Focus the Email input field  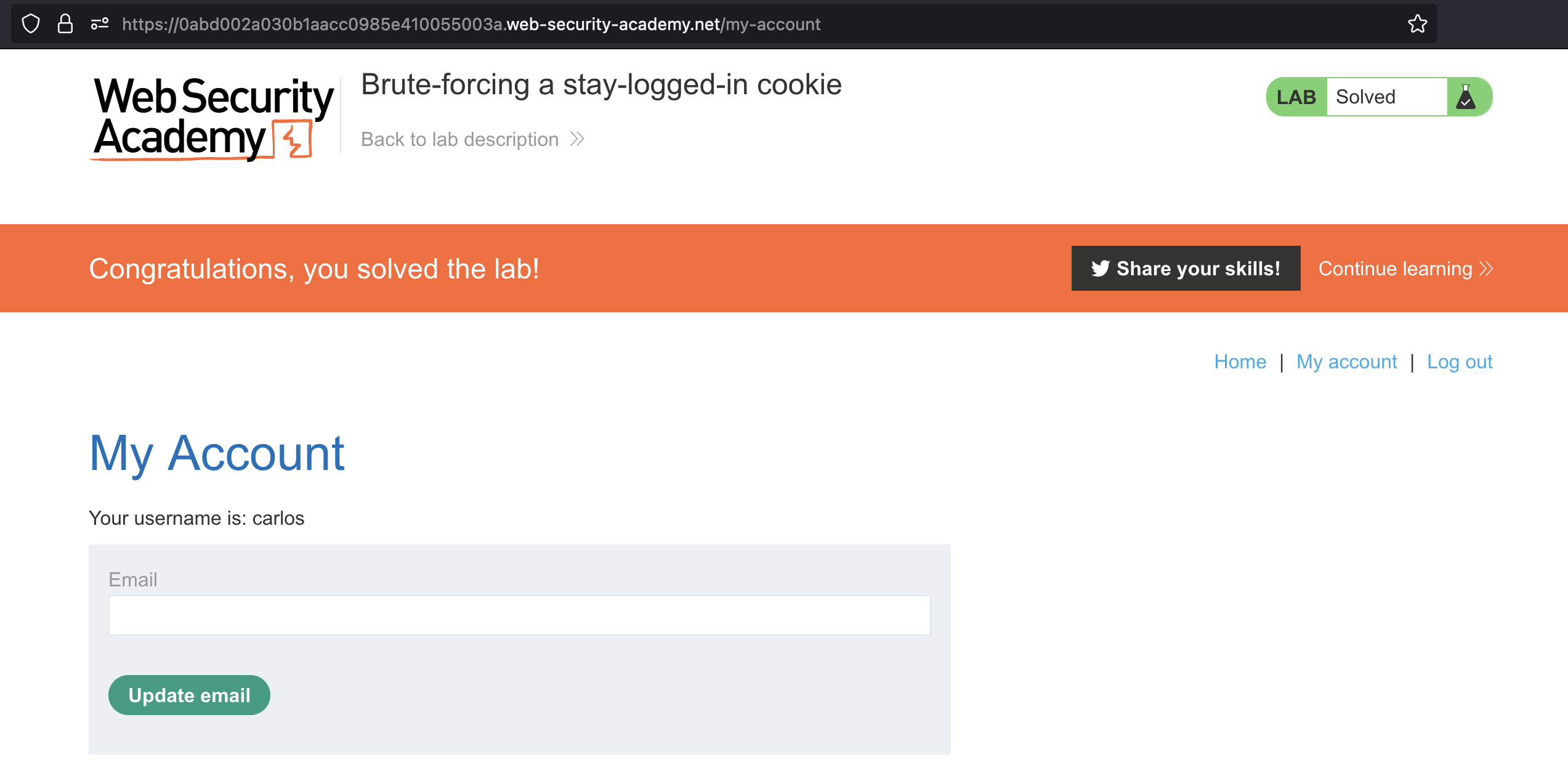[519, 615]
